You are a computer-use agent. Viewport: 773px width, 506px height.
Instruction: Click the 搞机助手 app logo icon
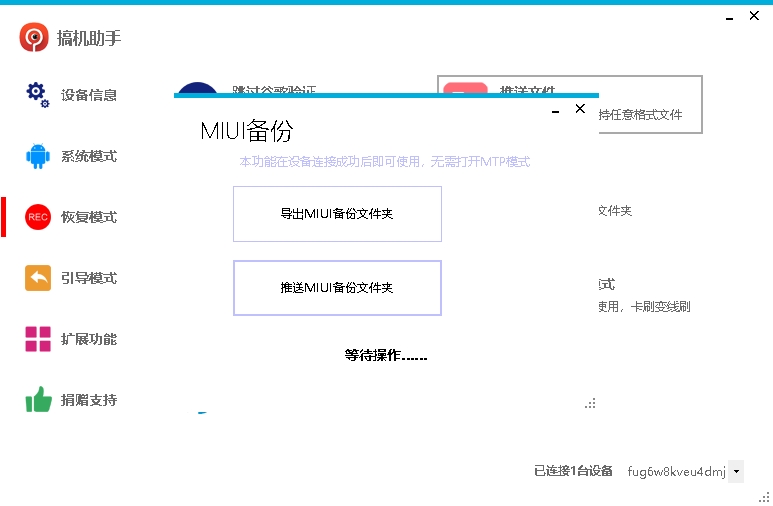tap(34, 37)
